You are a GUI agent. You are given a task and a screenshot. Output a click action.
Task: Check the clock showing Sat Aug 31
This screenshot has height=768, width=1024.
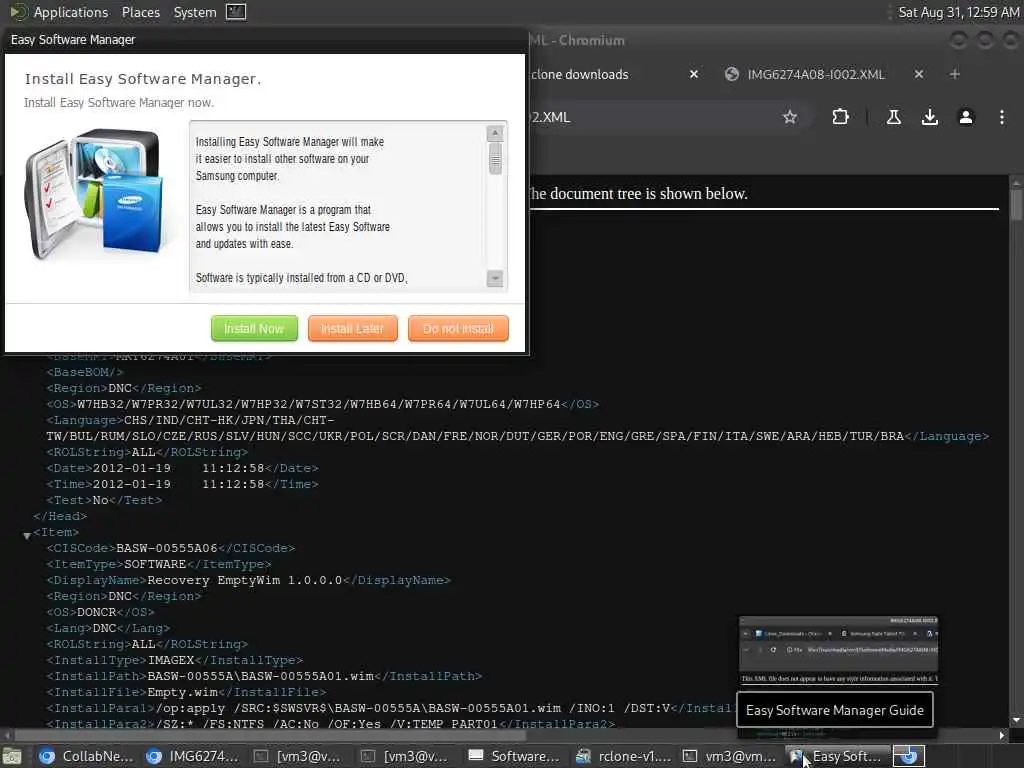pyautogui.click(x=958, y=12)
